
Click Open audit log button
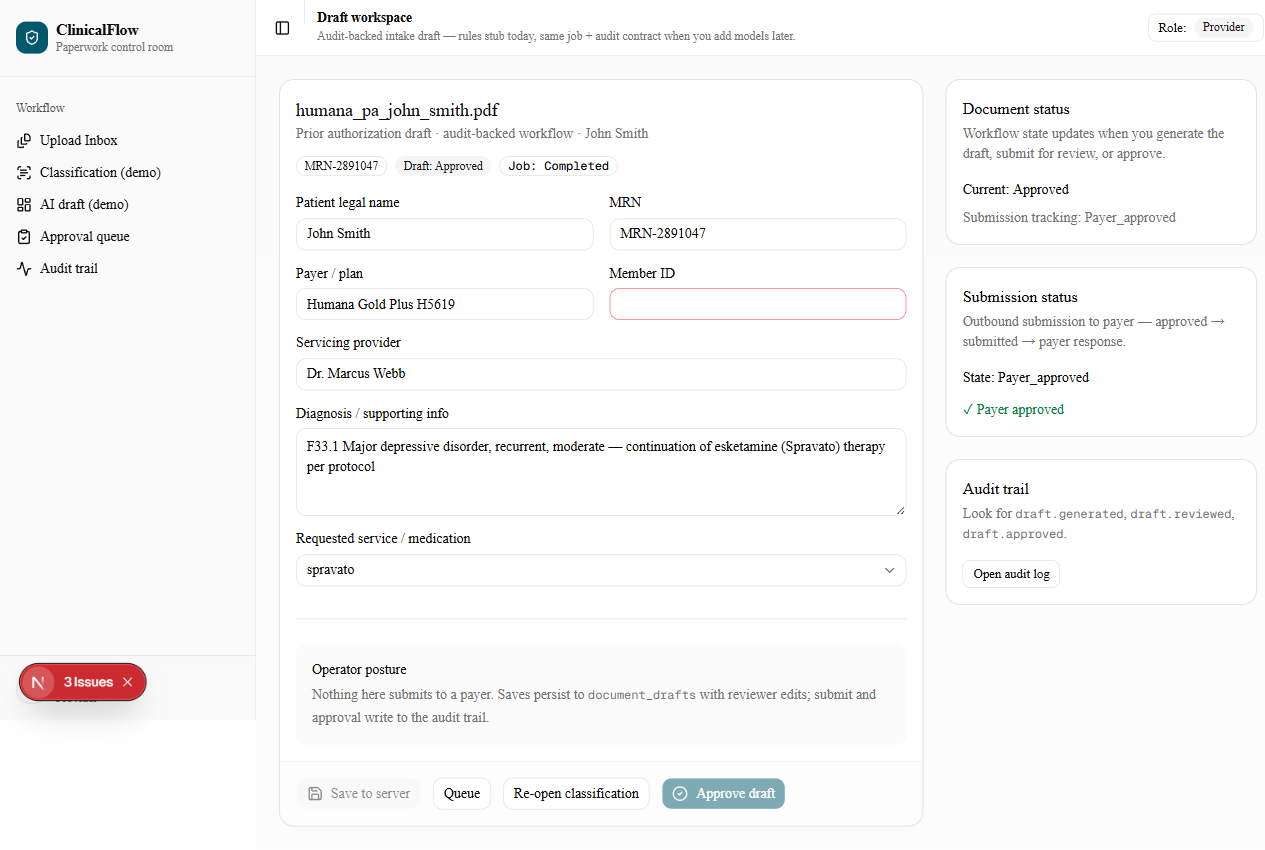pos(1011,574)
